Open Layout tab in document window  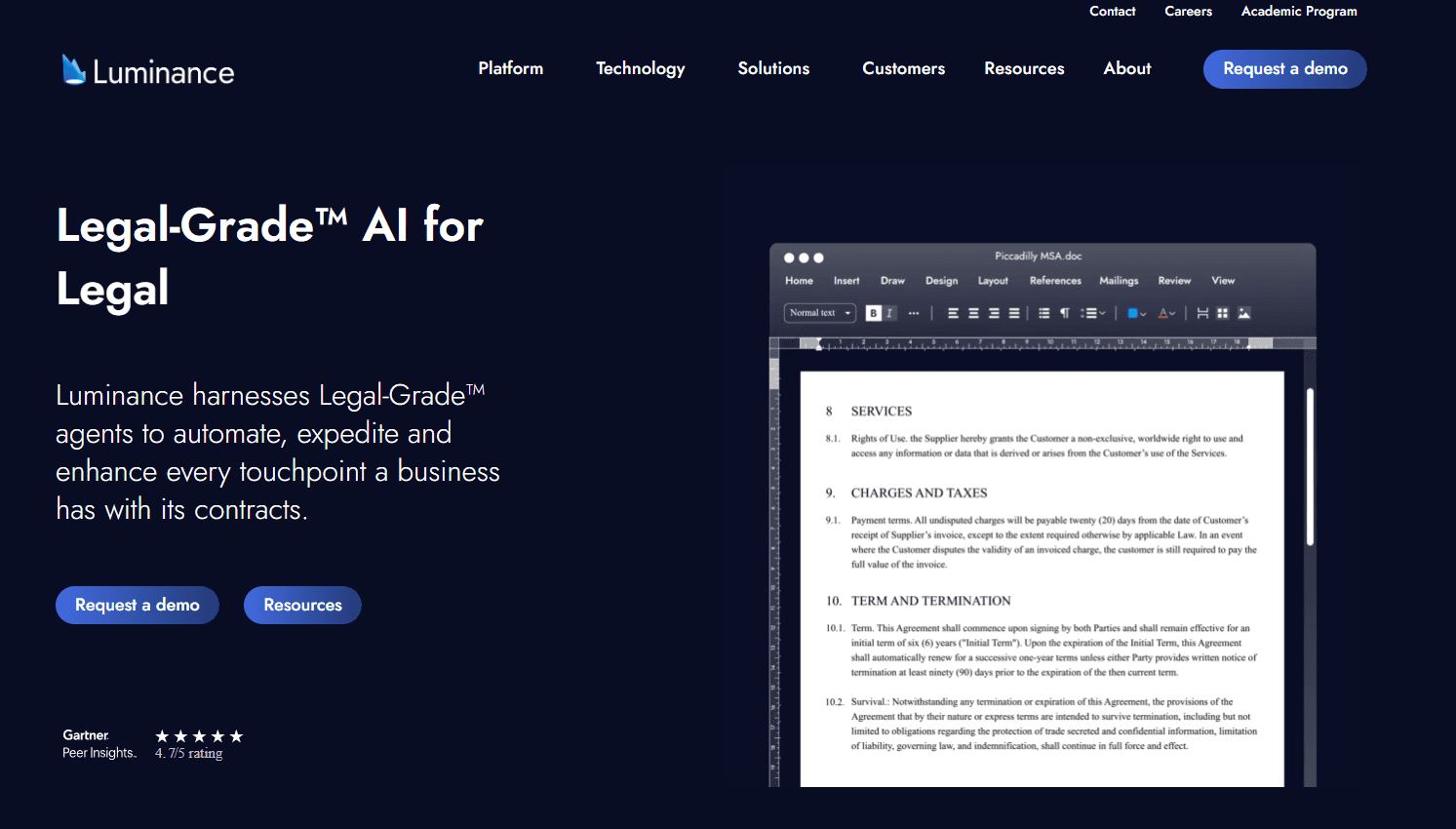tap(993, 281)
